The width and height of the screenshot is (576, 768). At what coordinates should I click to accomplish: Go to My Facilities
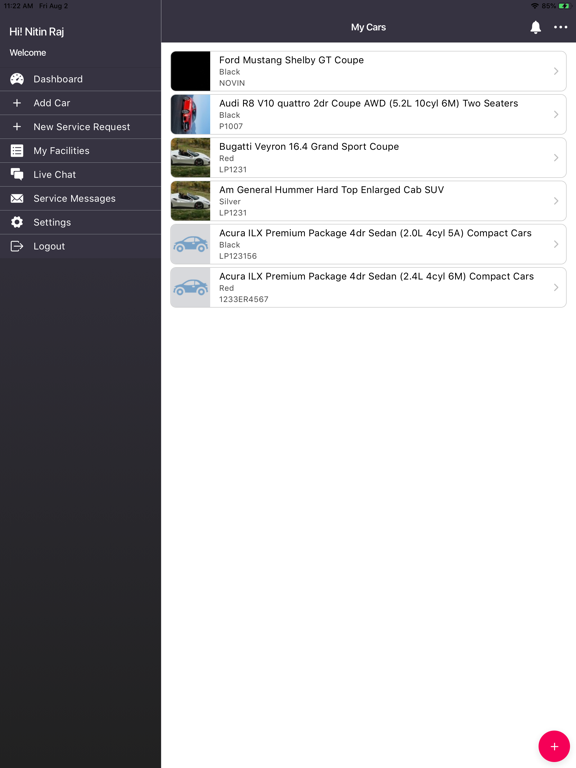[80, 150]
